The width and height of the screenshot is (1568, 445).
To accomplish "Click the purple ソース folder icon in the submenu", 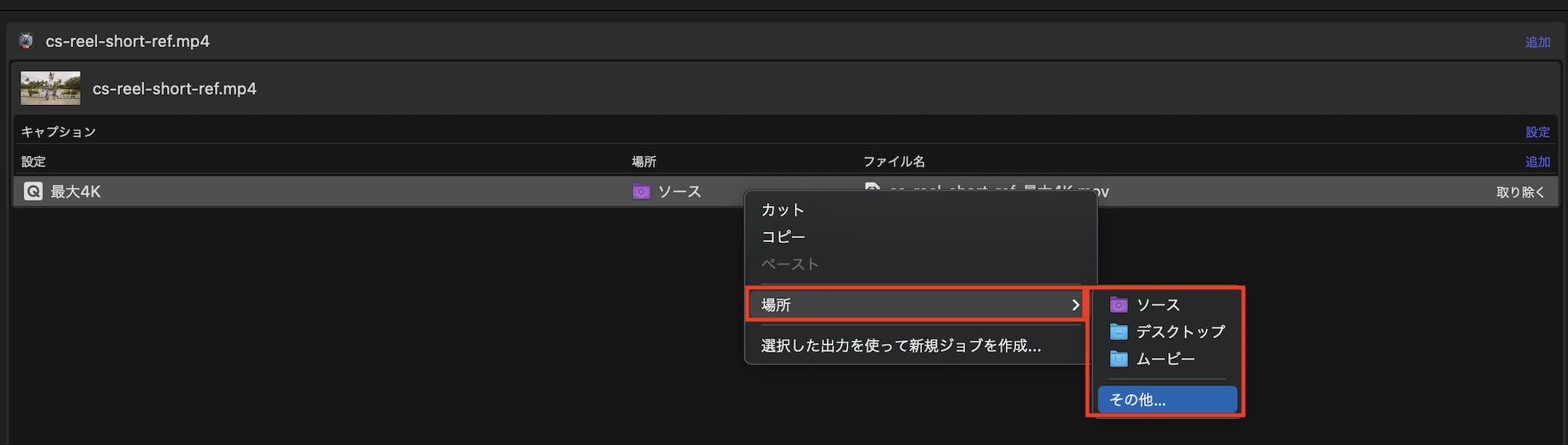I will [x=1119, y=305].
